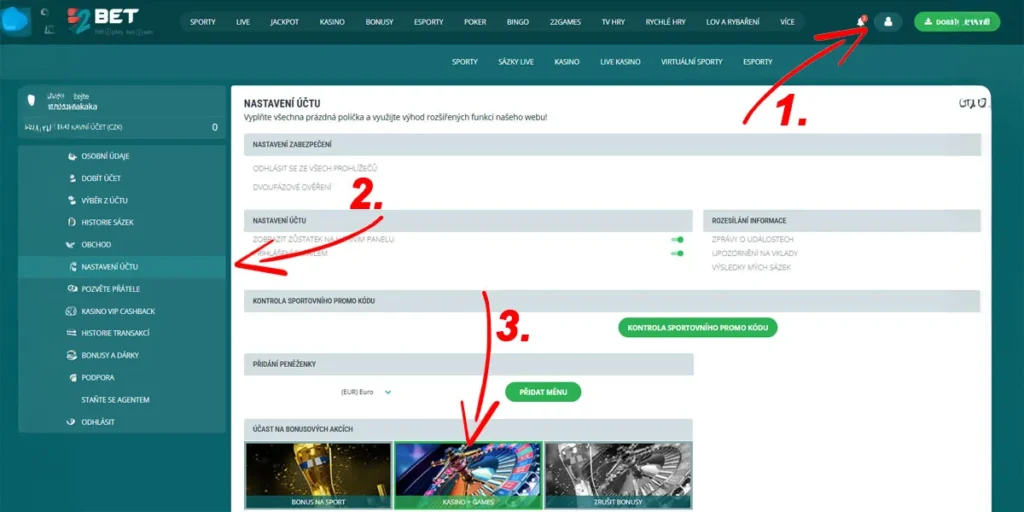
Task: Click the Nastavení zabezpečení section header
Action: coord(613,144)
